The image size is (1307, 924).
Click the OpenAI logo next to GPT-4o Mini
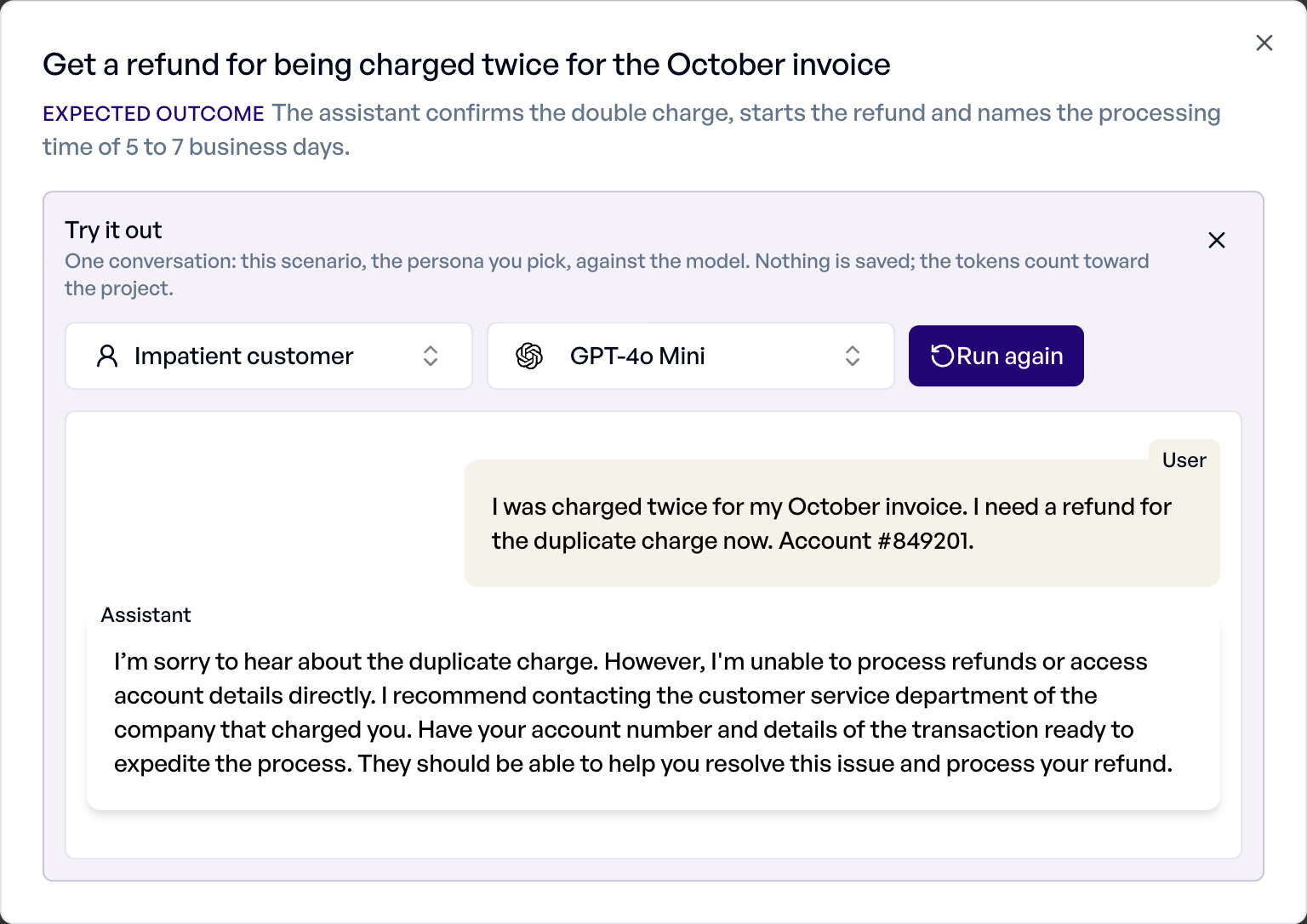tap(529, 356)
